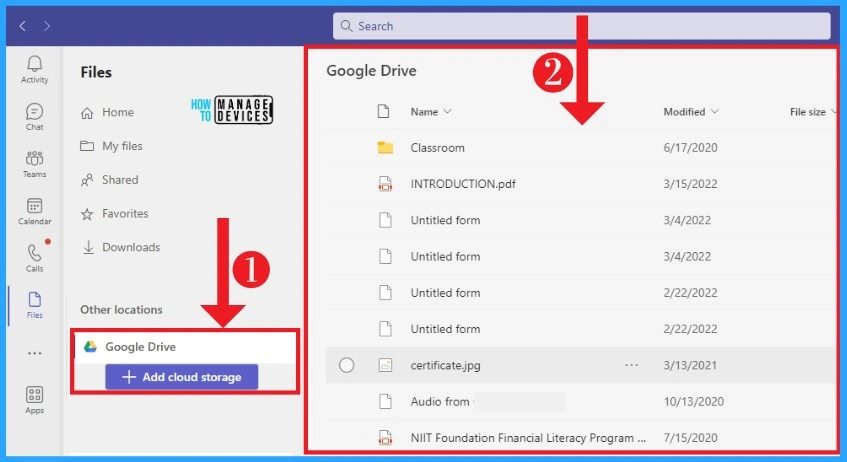Open the Teams icon in the sidebar

pyautogui.click(x=35, y=158)
